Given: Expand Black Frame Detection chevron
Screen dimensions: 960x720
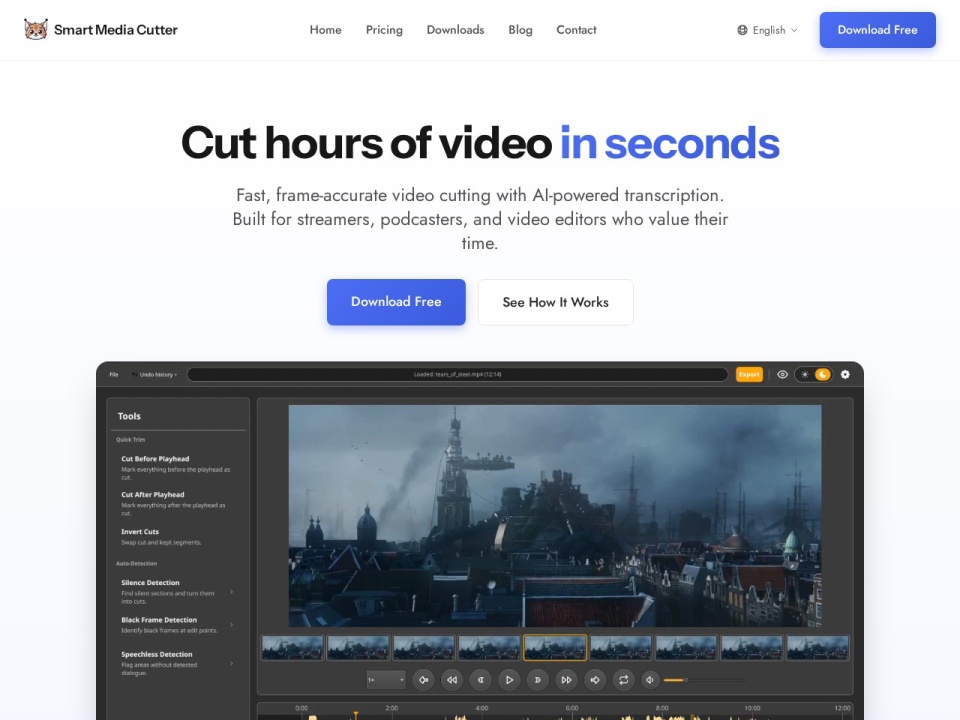Looking at the screenshot, I should pyautogui.click(x=231, y=624).
